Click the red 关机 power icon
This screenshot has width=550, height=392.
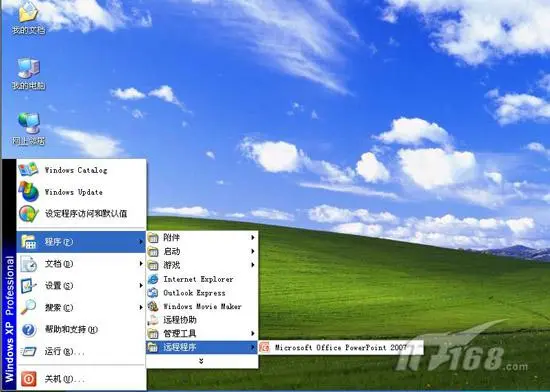(28, 379)
